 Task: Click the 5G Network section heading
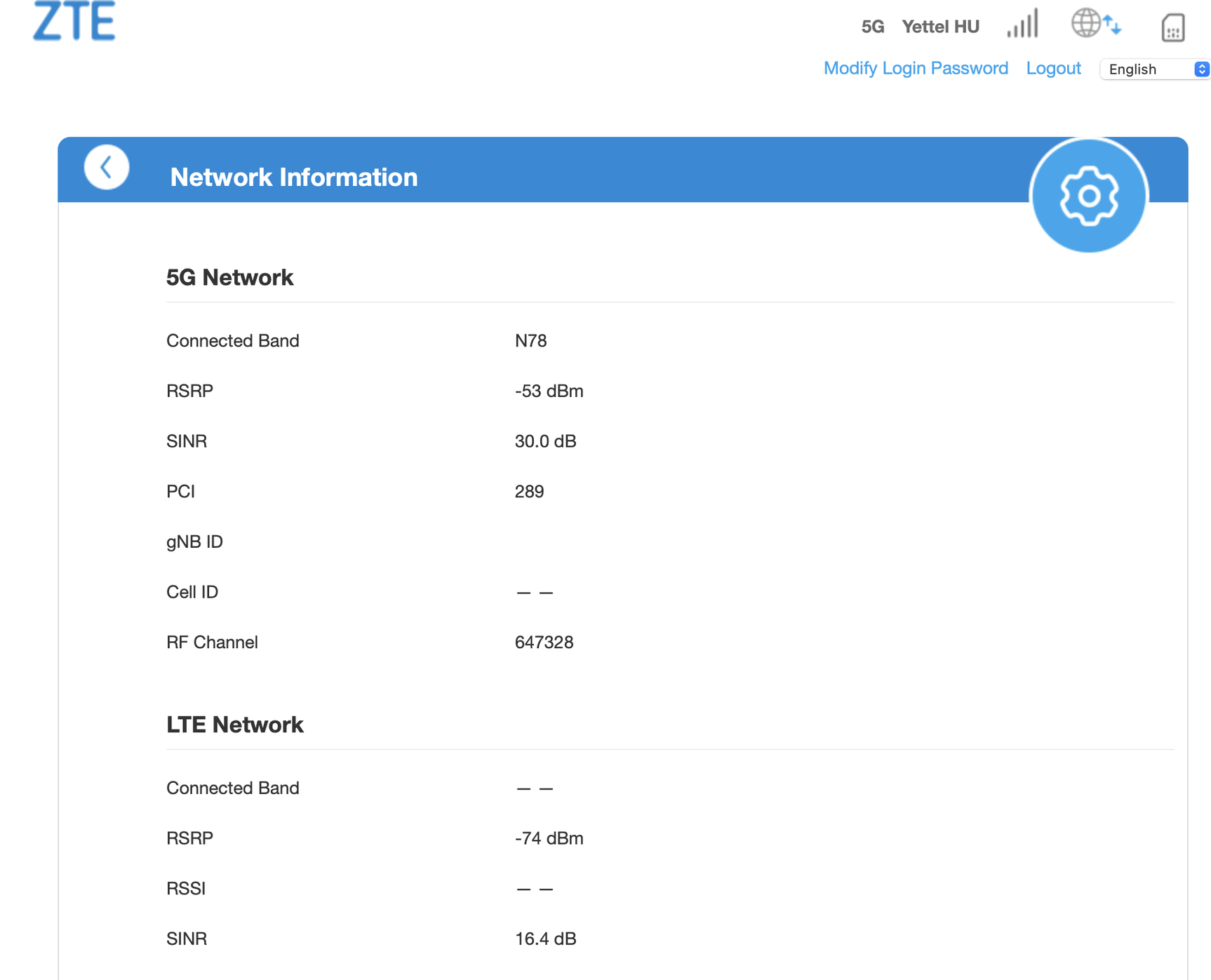click(x=230, y=278)
